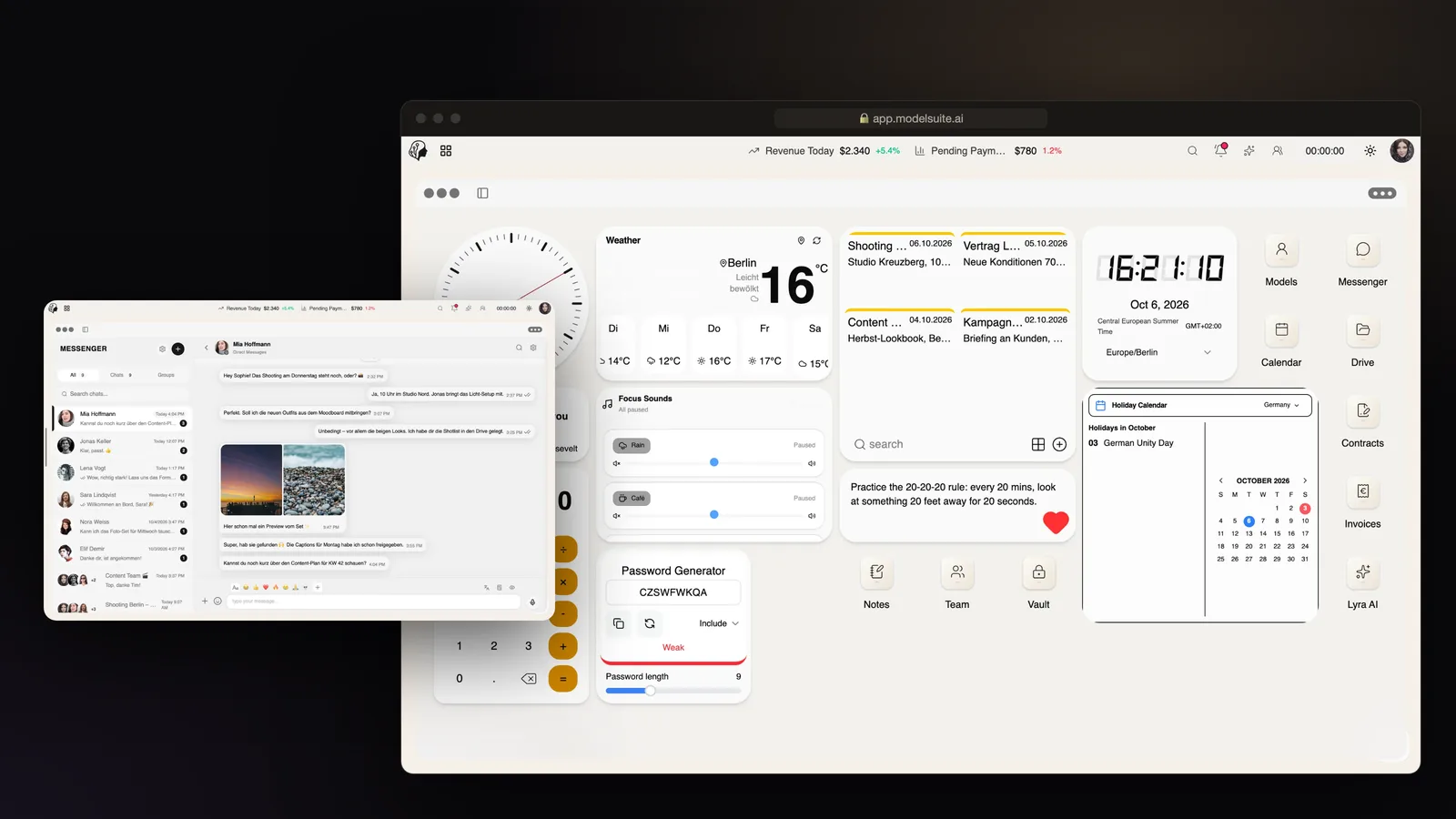Select the Chats tab in Messenger window
The width and height of the screenshot is (1456, 819).
(121, 375)
